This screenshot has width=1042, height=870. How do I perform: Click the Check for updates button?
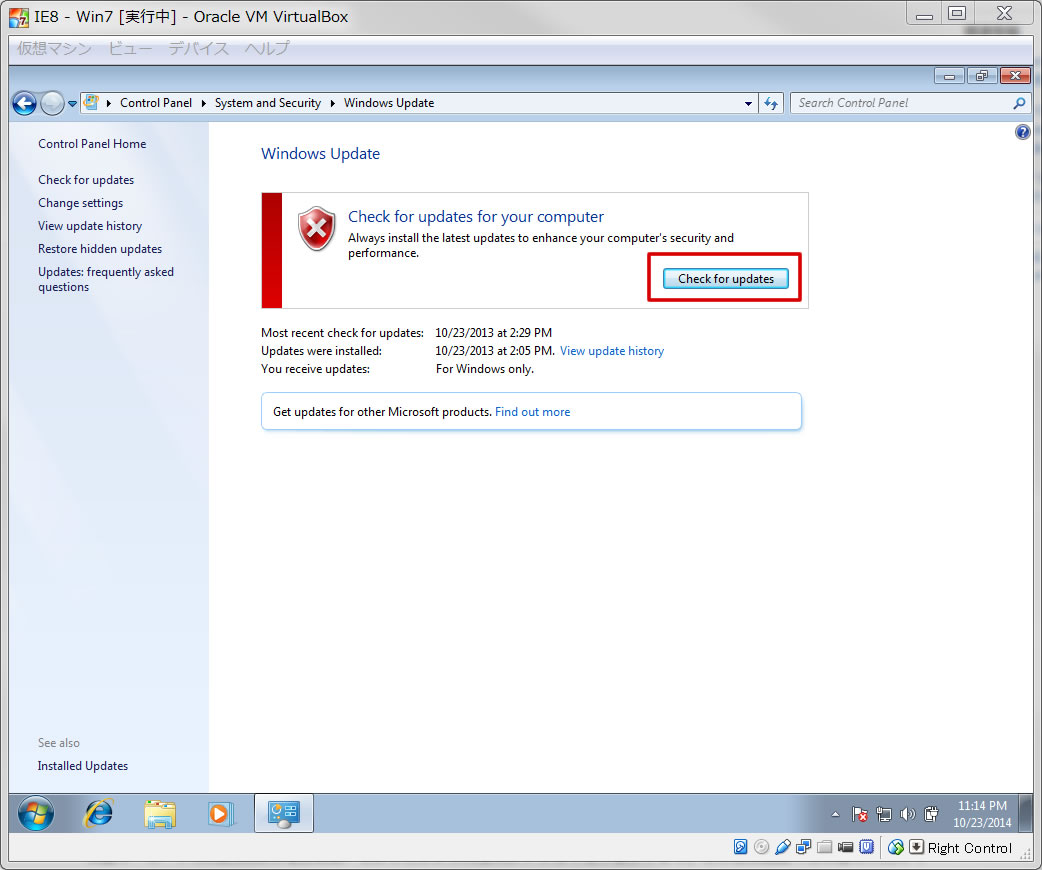point(726,278)
